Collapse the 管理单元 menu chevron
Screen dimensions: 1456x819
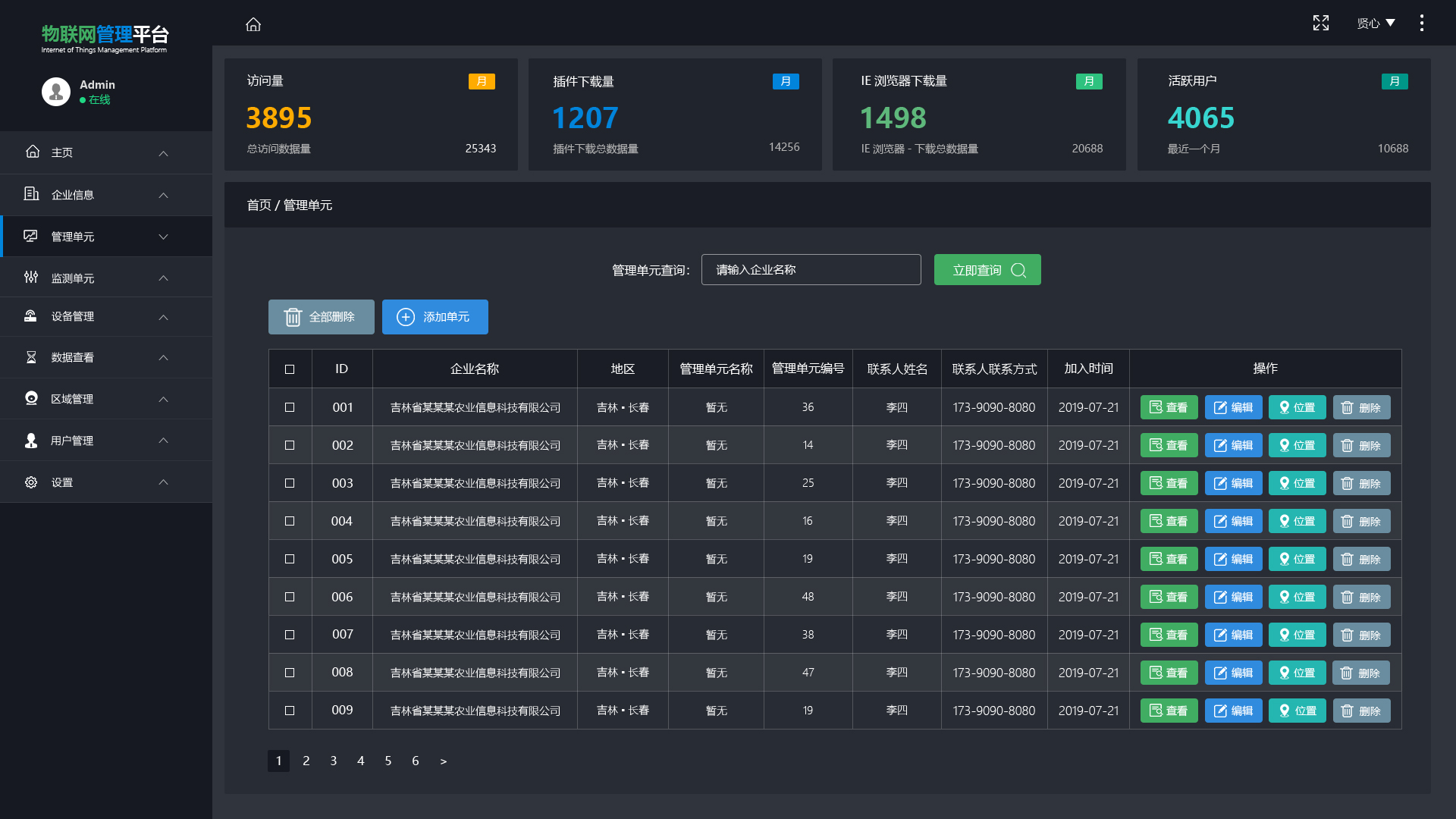(x=163, y=237)
